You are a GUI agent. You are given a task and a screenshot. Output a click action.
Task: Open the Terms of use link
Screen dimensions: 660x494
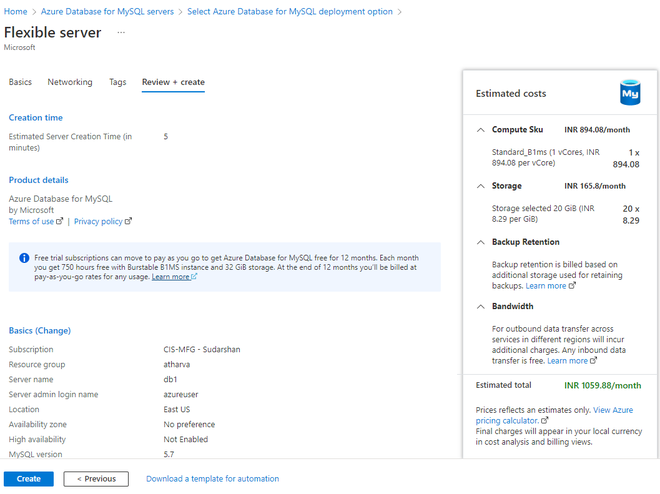tap(32, 221)
